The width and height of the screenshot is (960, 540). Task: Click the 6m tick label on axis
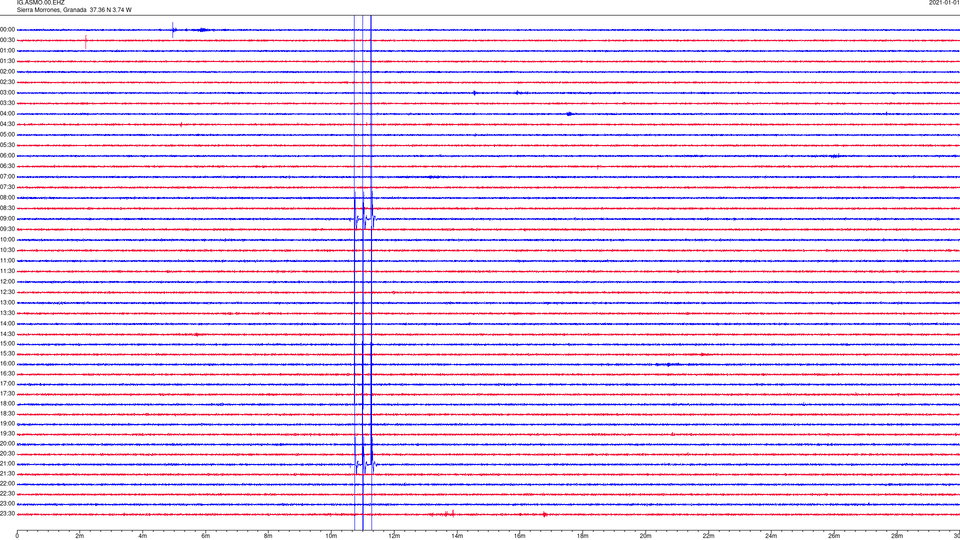[x=206, y=536]
